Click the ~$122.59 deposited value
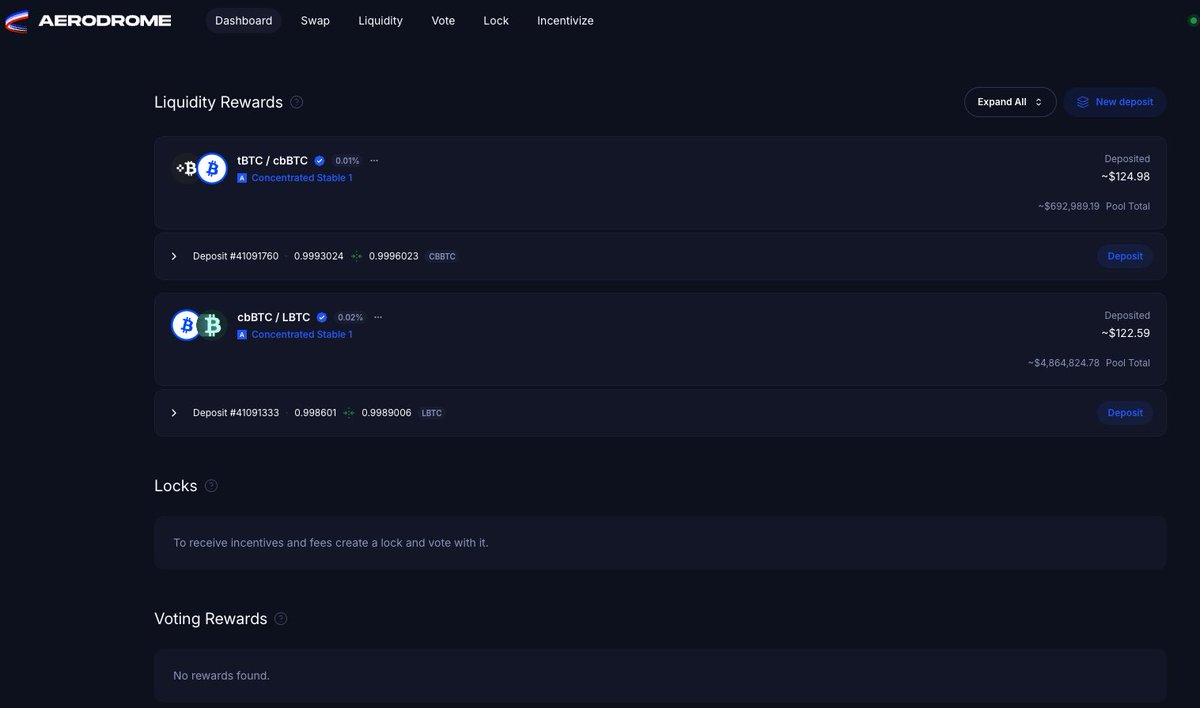Viewport: 1200px width, 708px height. [x=1126, y=334]
